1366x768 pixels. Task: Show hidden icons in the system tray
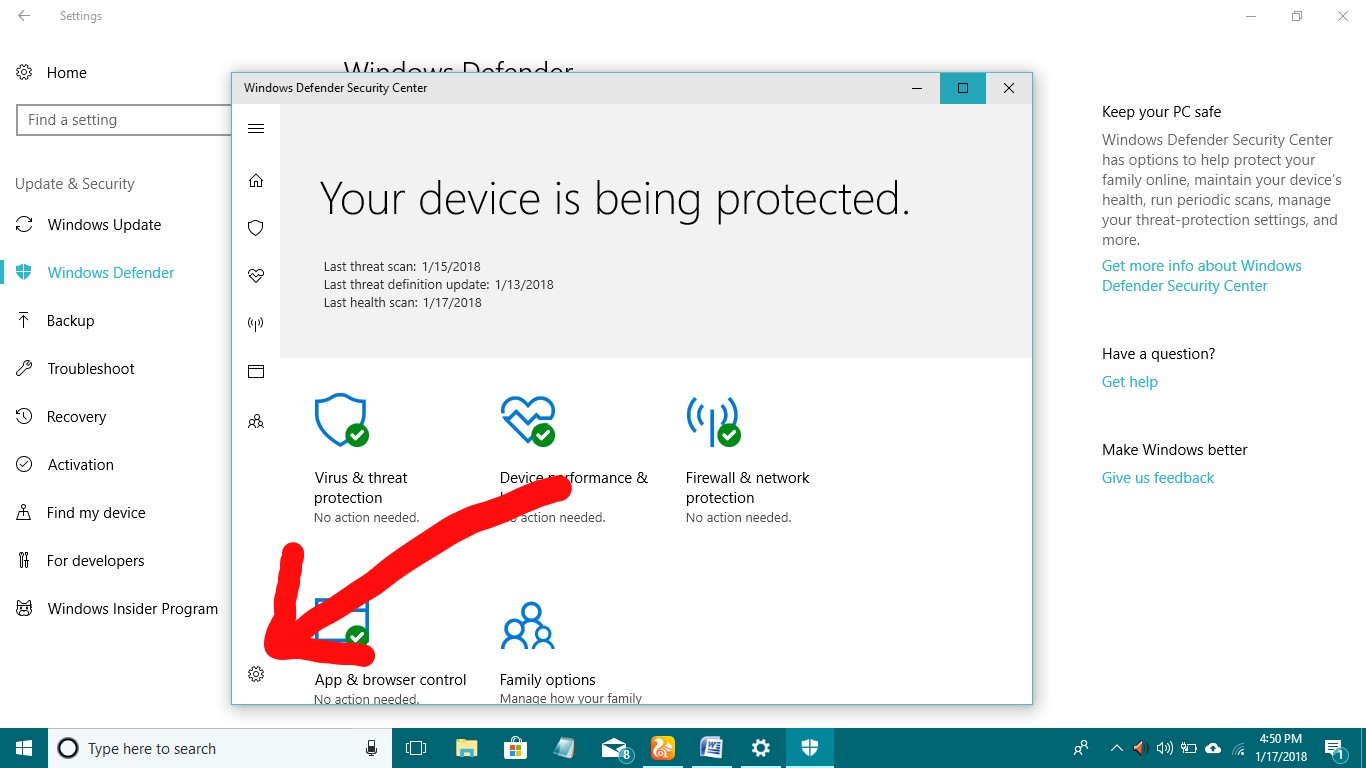pyautogui.click(x=1117, y=748)
